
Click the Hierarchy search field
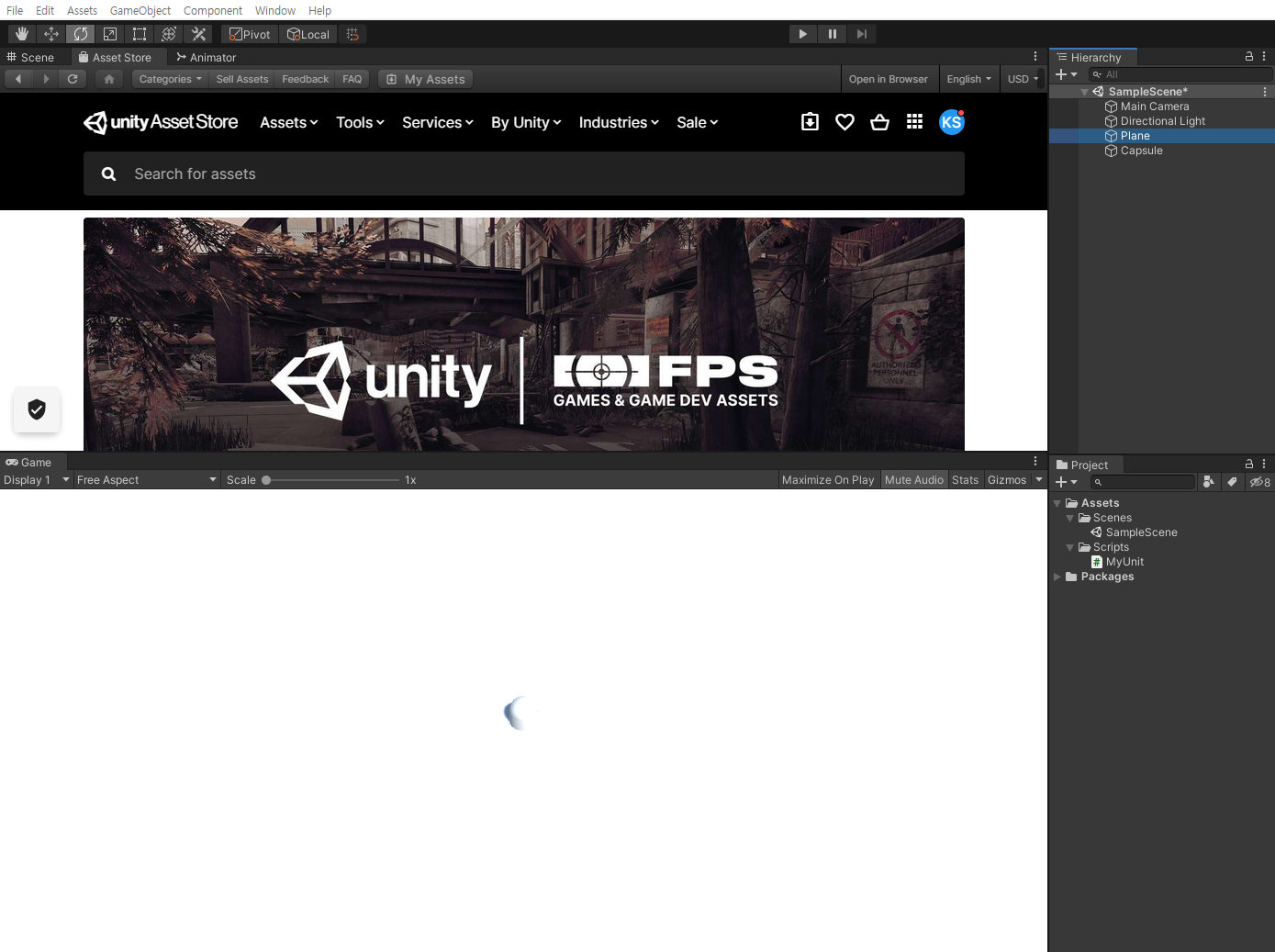[x=1180, y=74]
